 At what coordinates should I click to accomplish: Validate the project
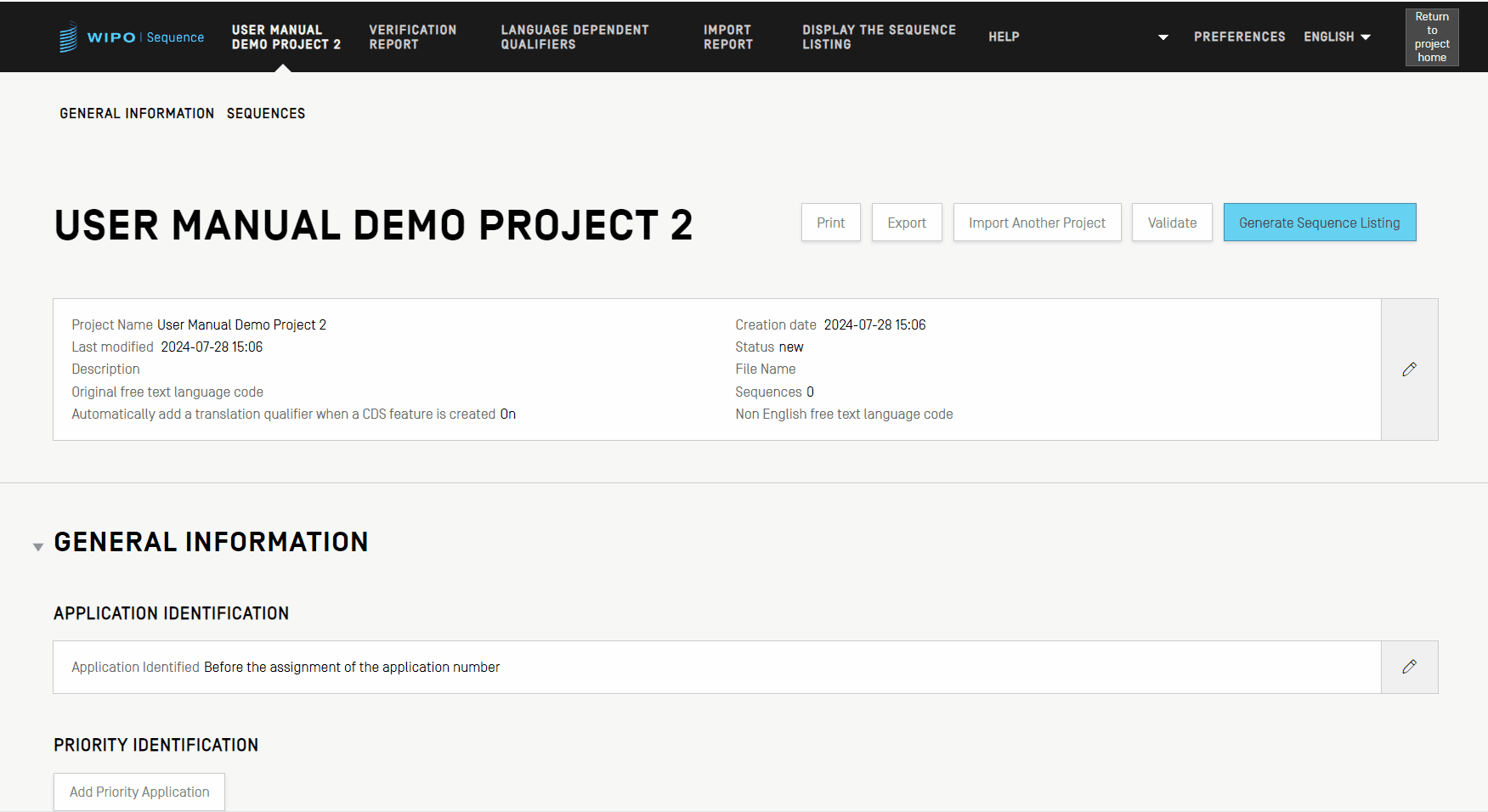click(1171, 223)
